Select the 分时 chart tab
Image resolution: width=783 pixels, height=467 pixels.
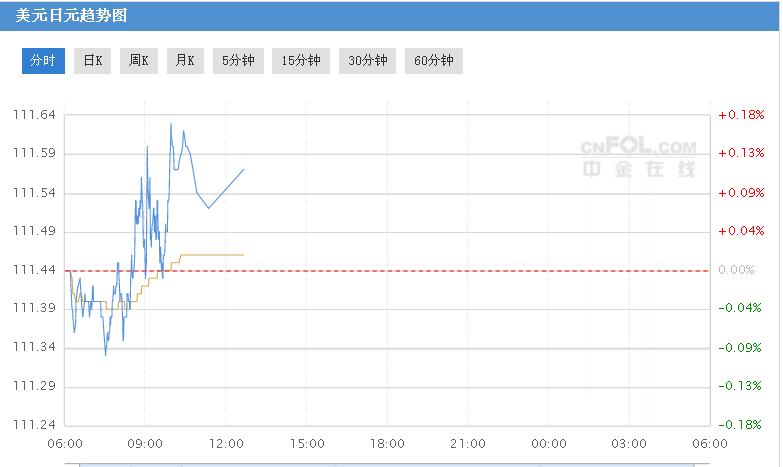coord(43,61)
